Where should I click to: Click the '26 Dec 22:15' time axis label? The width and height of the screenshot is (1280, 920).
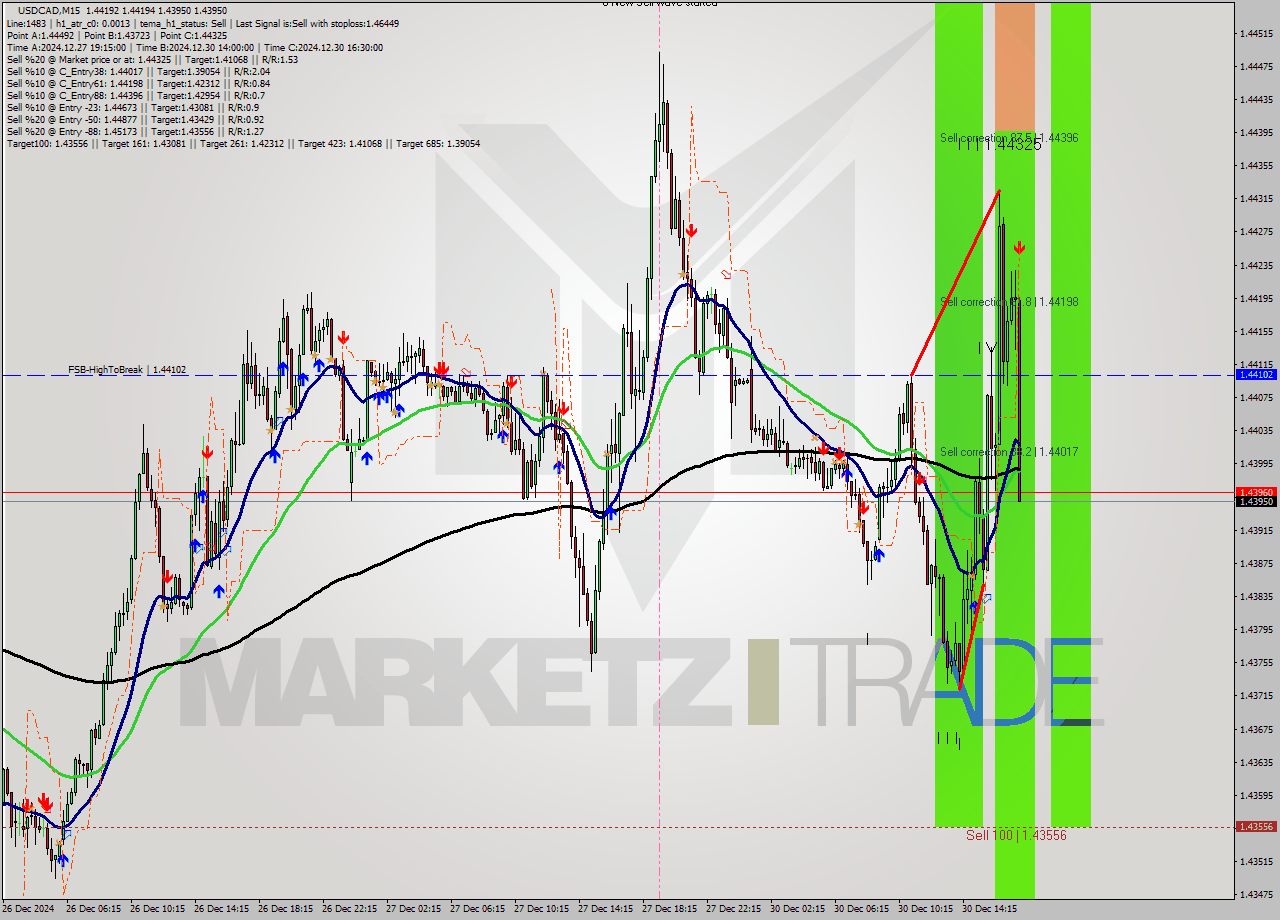click(x=349, y=909)
